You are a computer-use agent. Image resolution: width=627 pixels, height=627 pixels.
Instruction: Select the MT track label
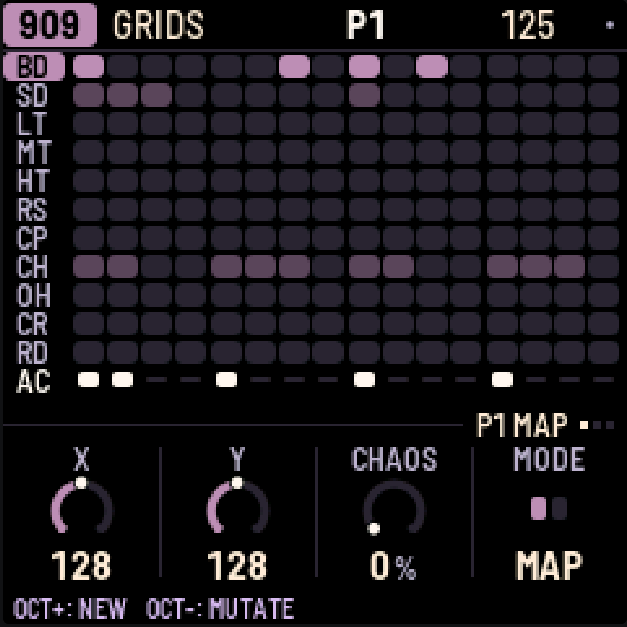[34, 152]
